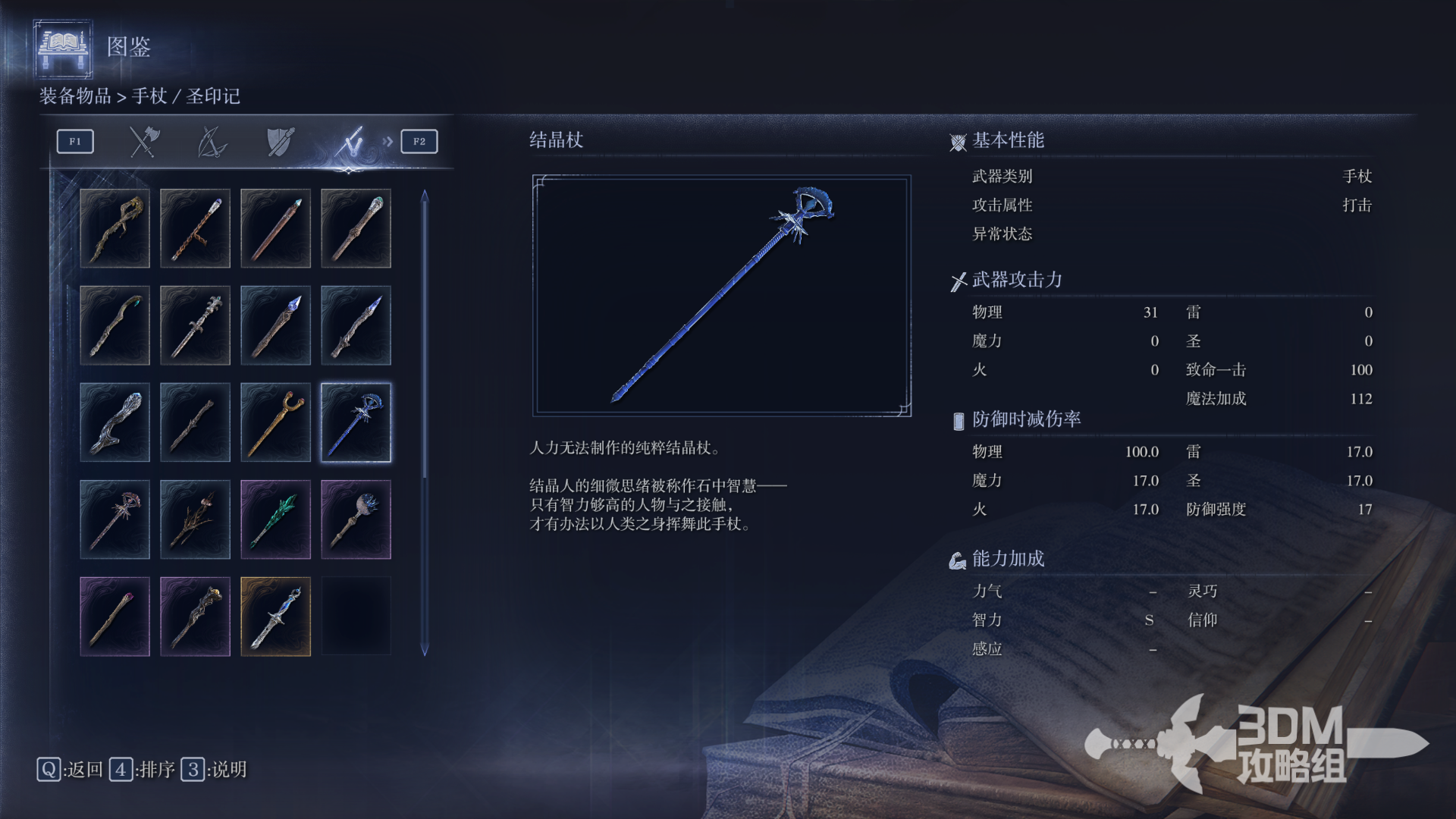Screen dimensions: 1456x819
Task: Select the highlighted blue crystal staff thumbnail
Action: coord(356,422)
